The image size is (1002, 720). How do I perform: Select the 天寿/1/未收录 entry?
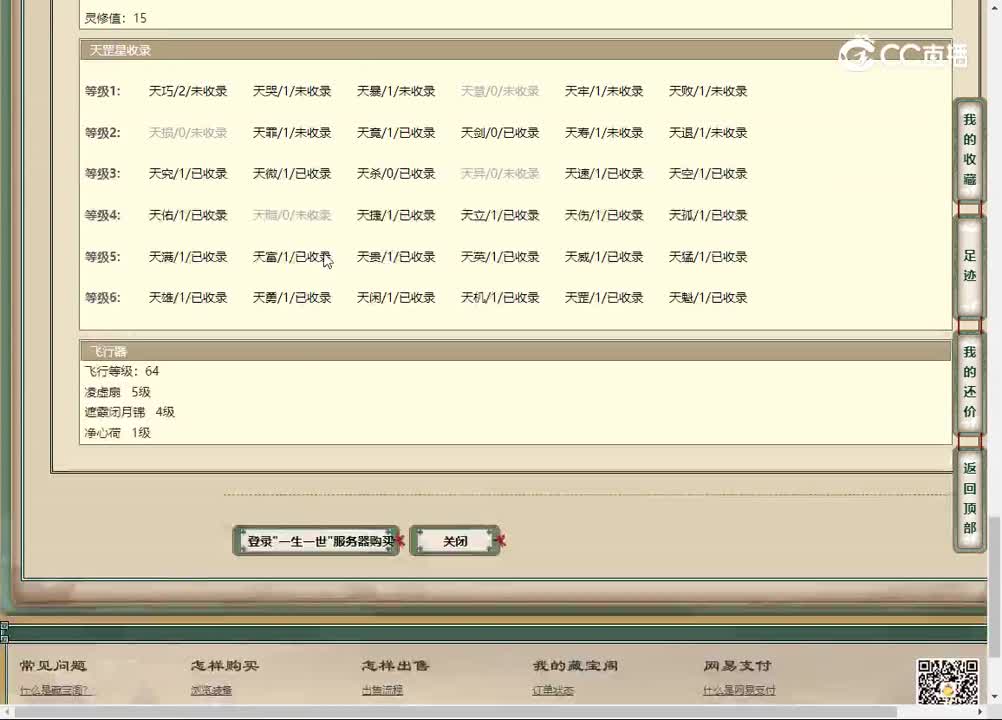(x=604, y=133)
